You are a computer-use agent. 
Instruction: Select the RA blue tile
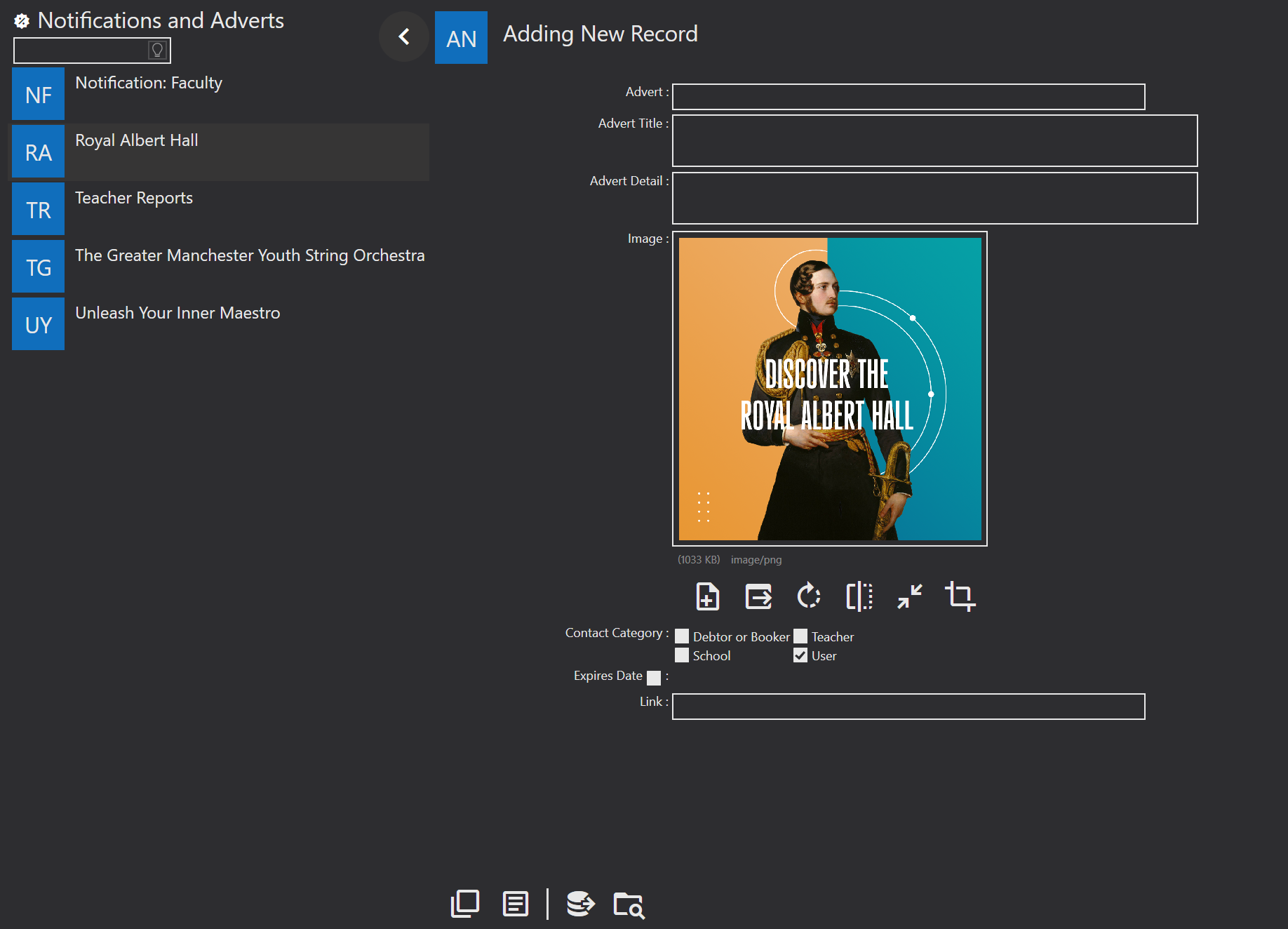tap(39, 152)
